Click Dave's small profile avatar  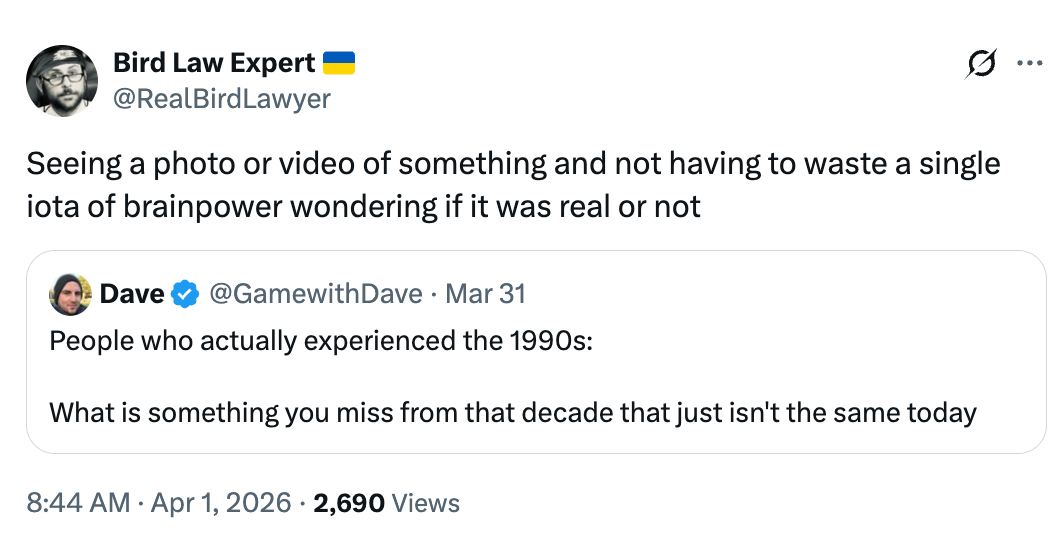click(70, 294)
